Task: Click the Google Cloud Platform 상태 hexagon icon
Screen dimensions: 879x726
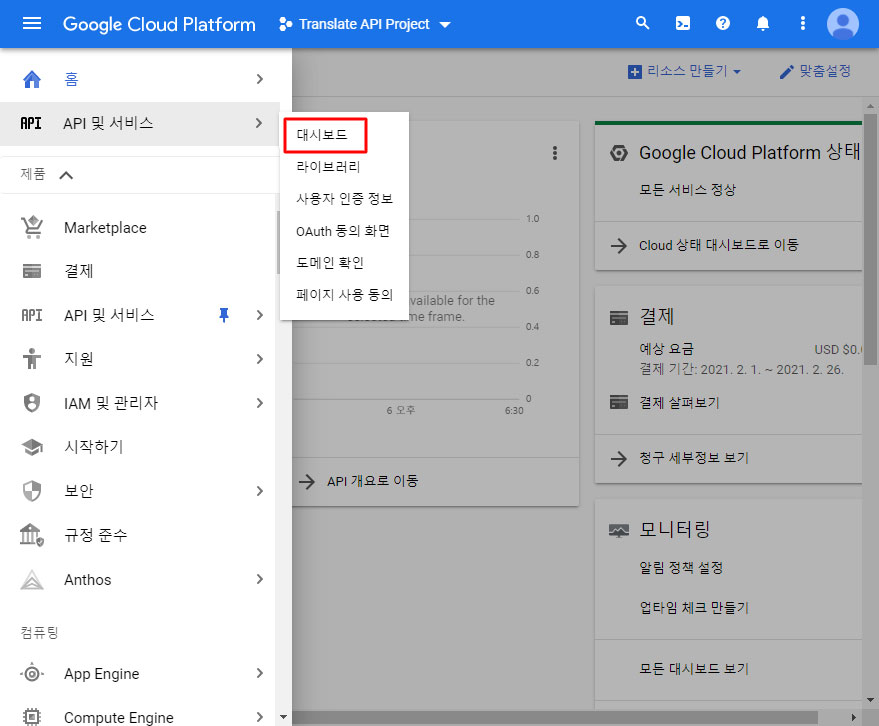Action: (619, 152)
